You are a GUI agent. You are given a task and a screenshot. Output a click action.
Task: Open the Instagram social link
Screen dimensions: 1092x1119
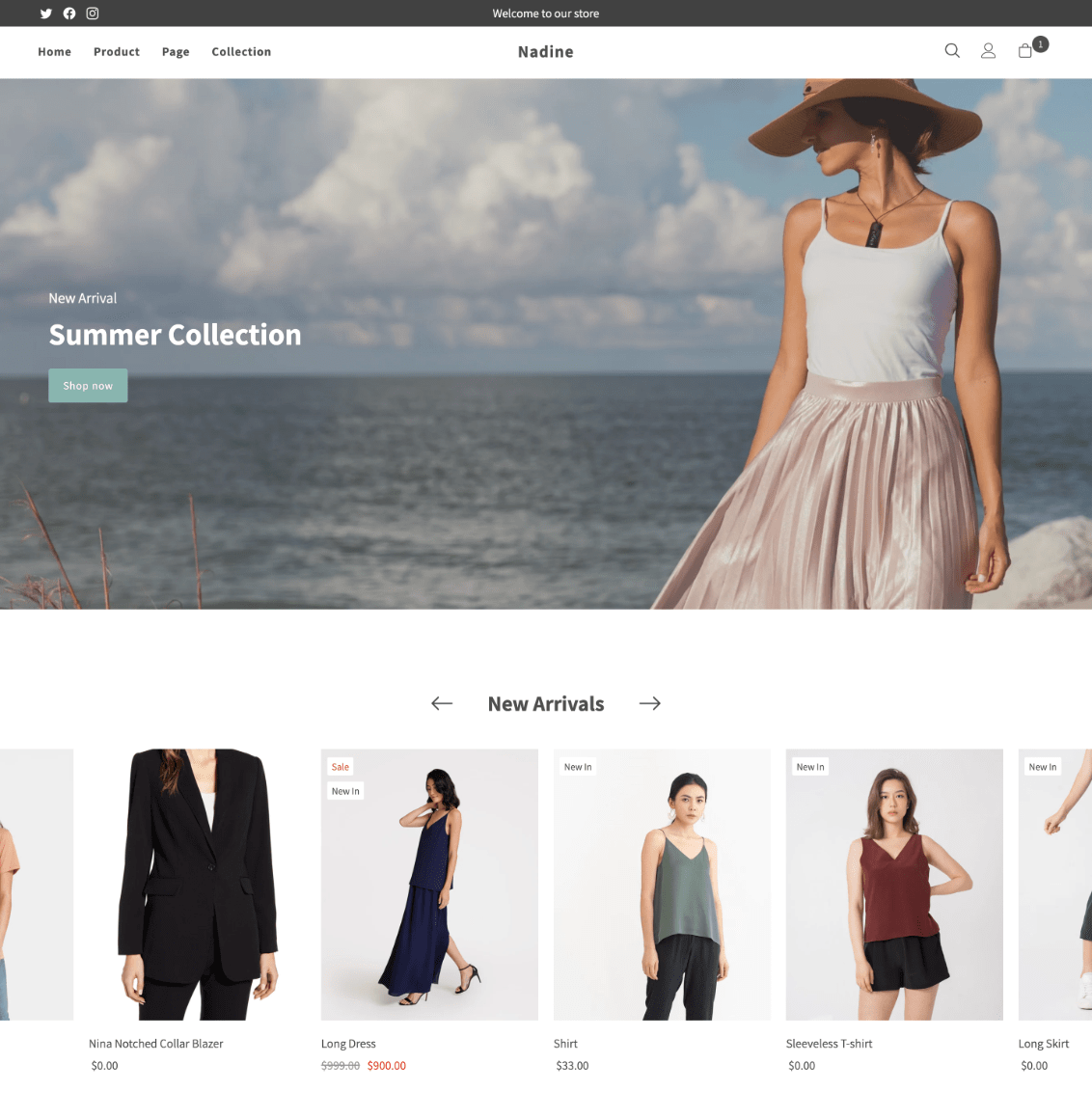coord(93,14)
